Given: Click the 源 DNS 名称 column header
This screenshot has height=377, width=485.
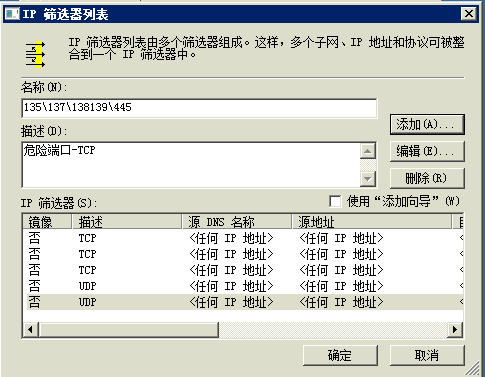Looking at the screenshot, I should pos(237,222).
